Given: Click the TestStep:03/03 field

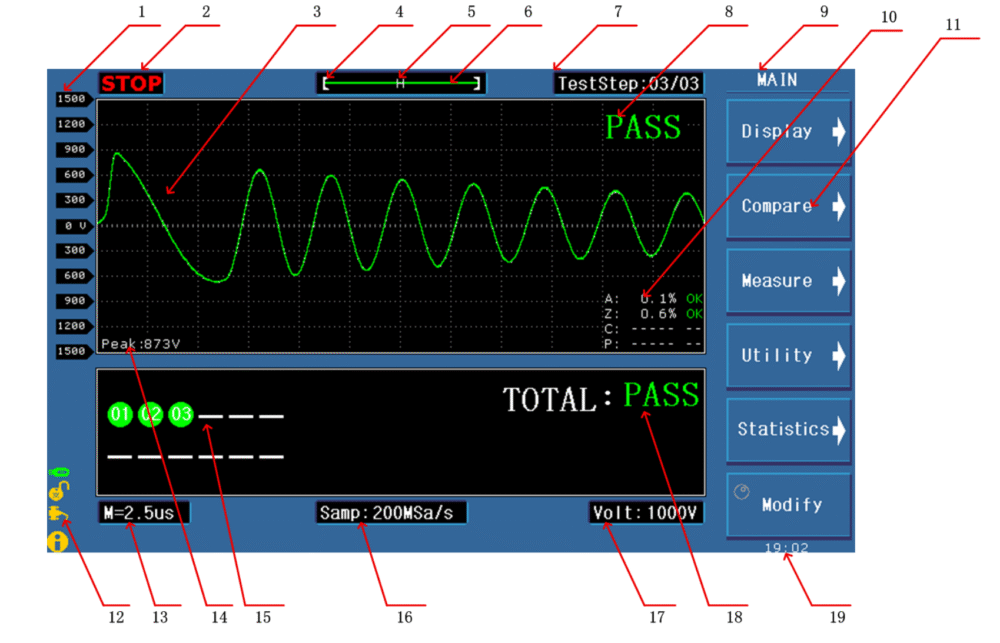Looking at the screenshot, I should coord(628,84).
